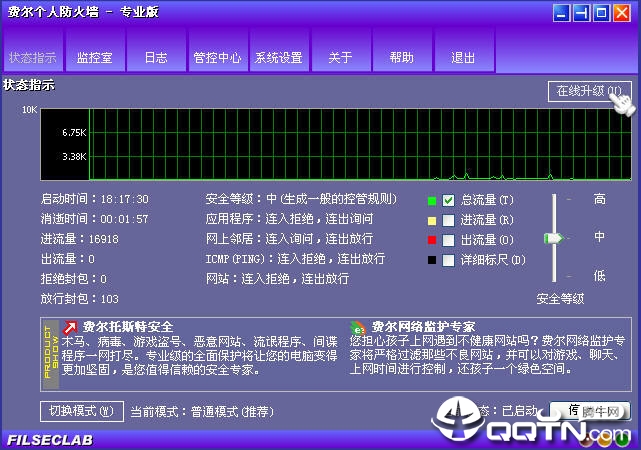Click the 费尔网络监护专家 product icon

coord(358,328)
